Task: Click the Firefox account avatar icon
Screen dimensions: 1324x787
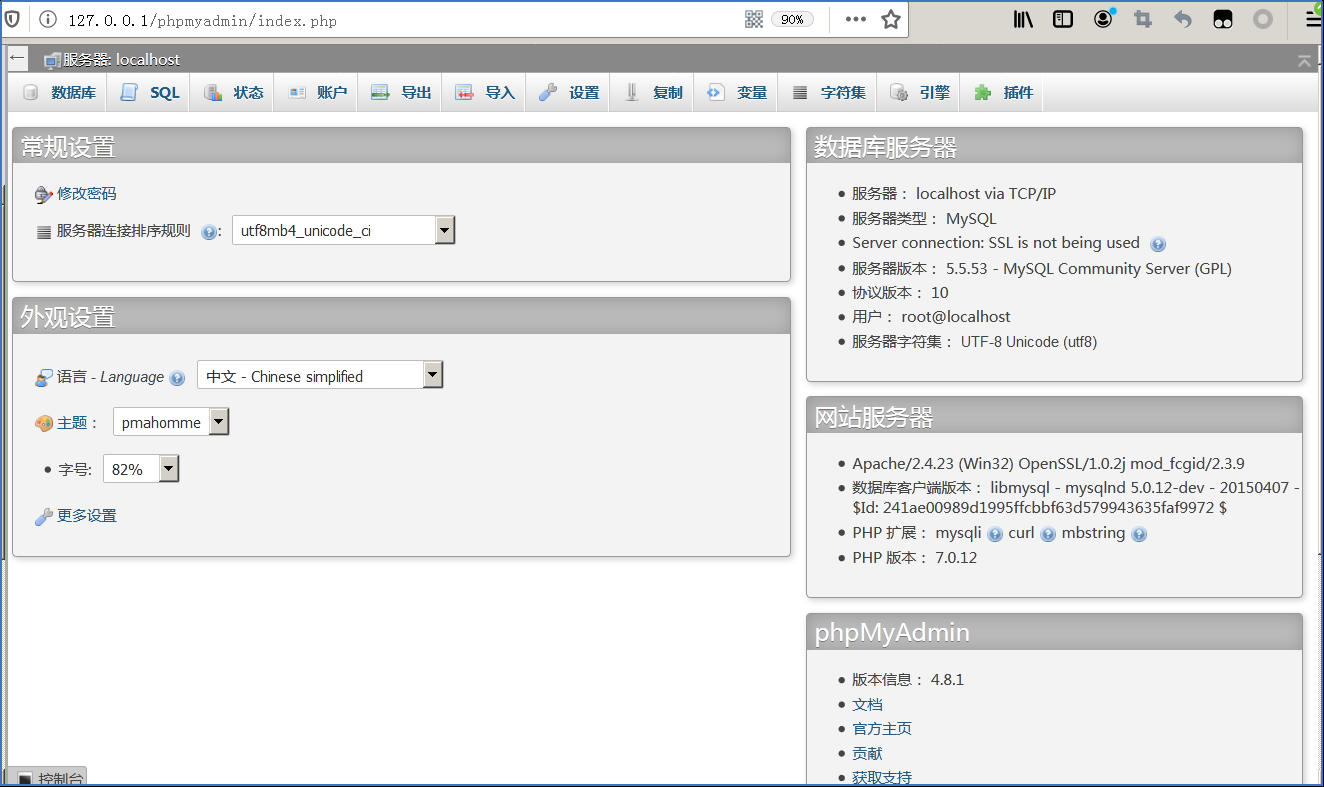Action: click(x=1103, y=19)
